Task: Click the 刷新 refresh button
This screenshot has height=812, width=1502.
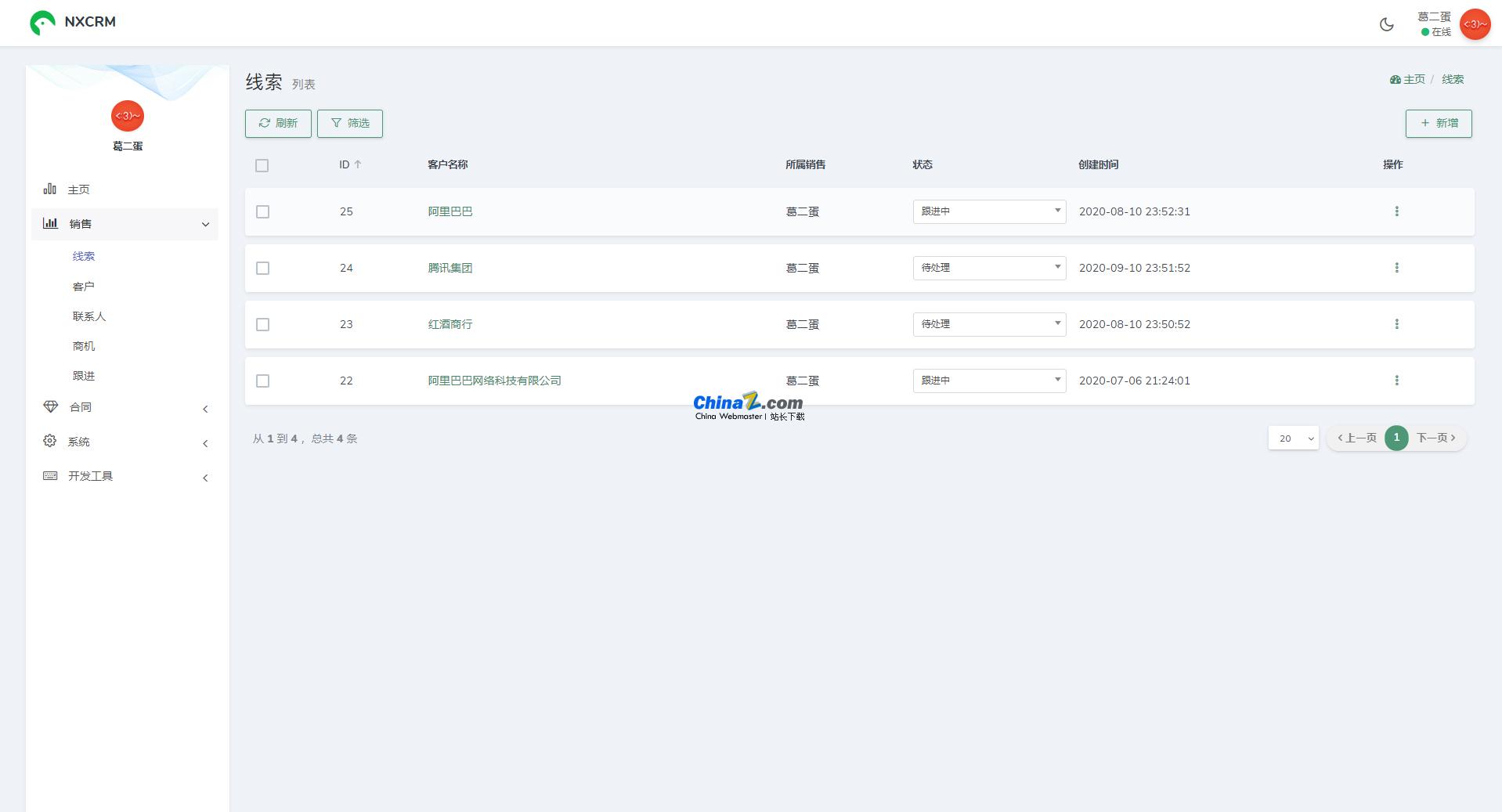Action: coord(278,124)
